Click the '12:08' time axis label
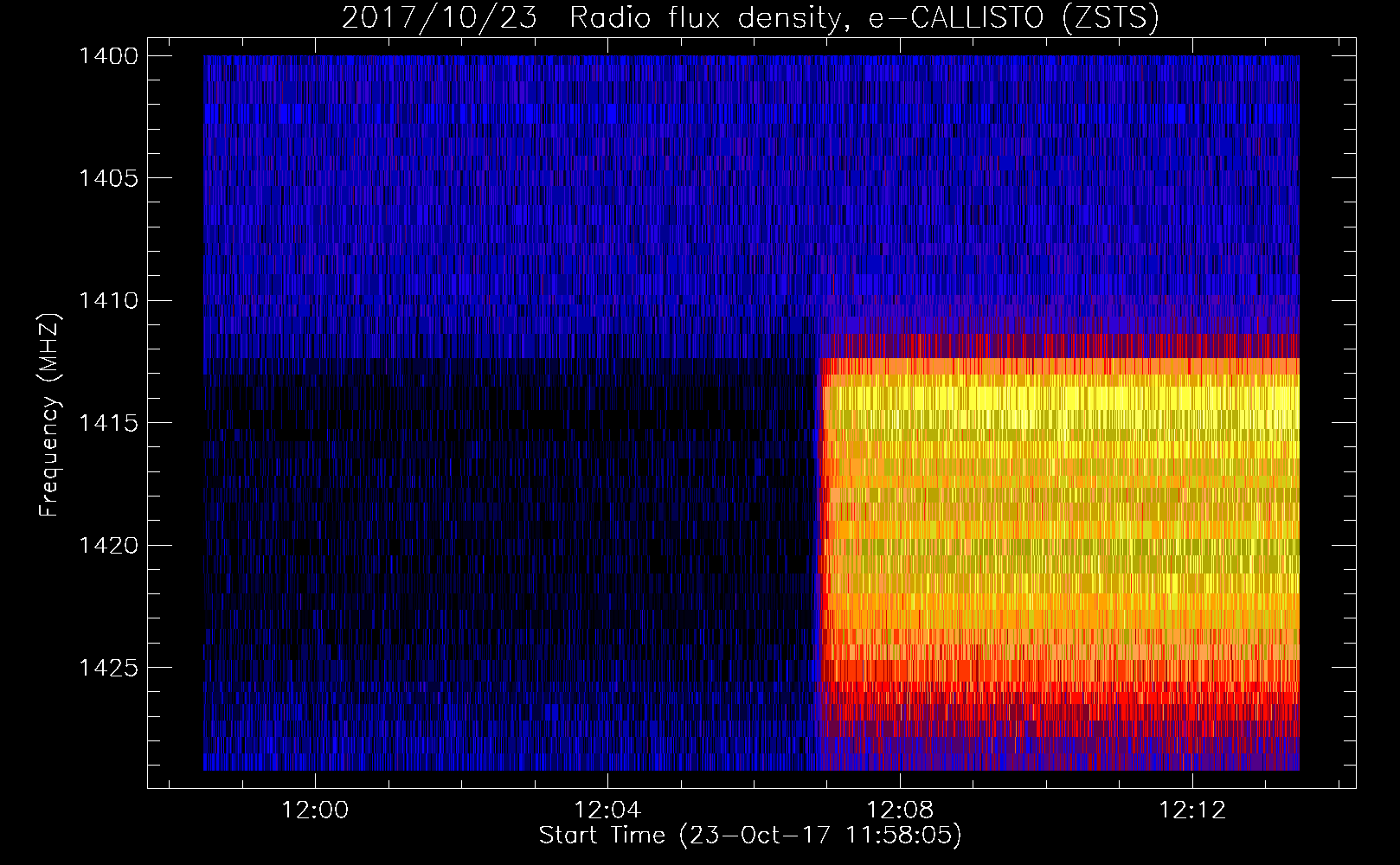Image resolution: width=1400 pixels, height=865 pixels. (901, 810)
